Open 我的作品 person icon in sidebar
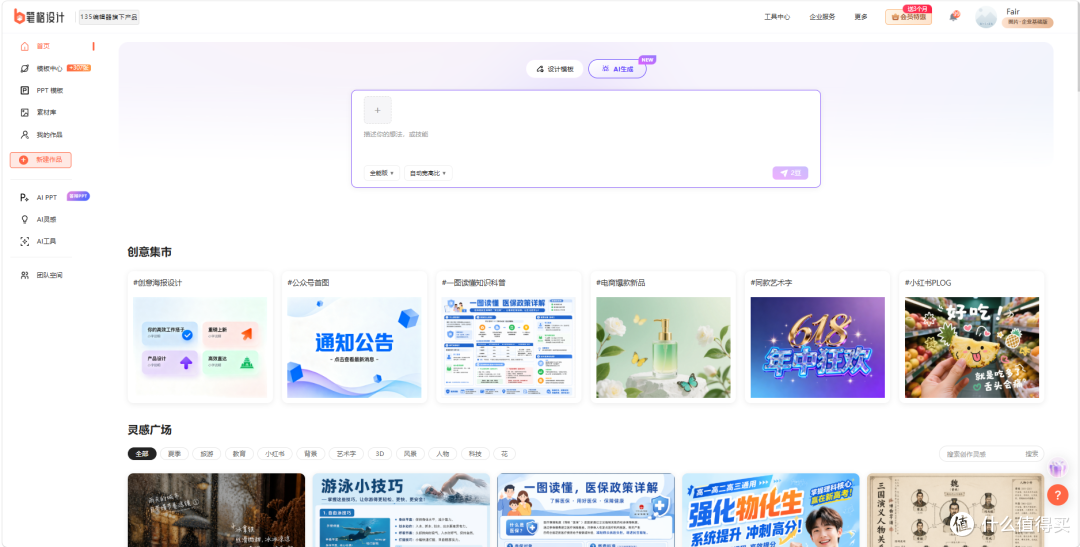1080x547 pixels. click(x=25, y=134)
